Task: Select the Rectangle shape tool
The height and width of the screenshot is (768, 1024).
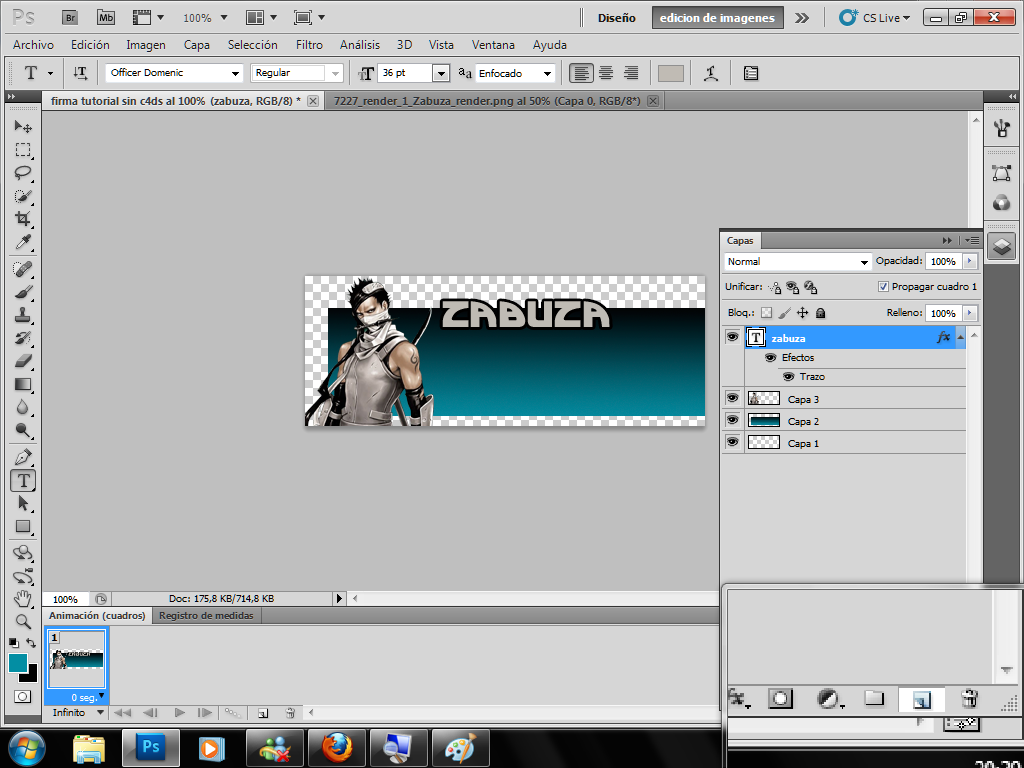Action: point(23,526)
